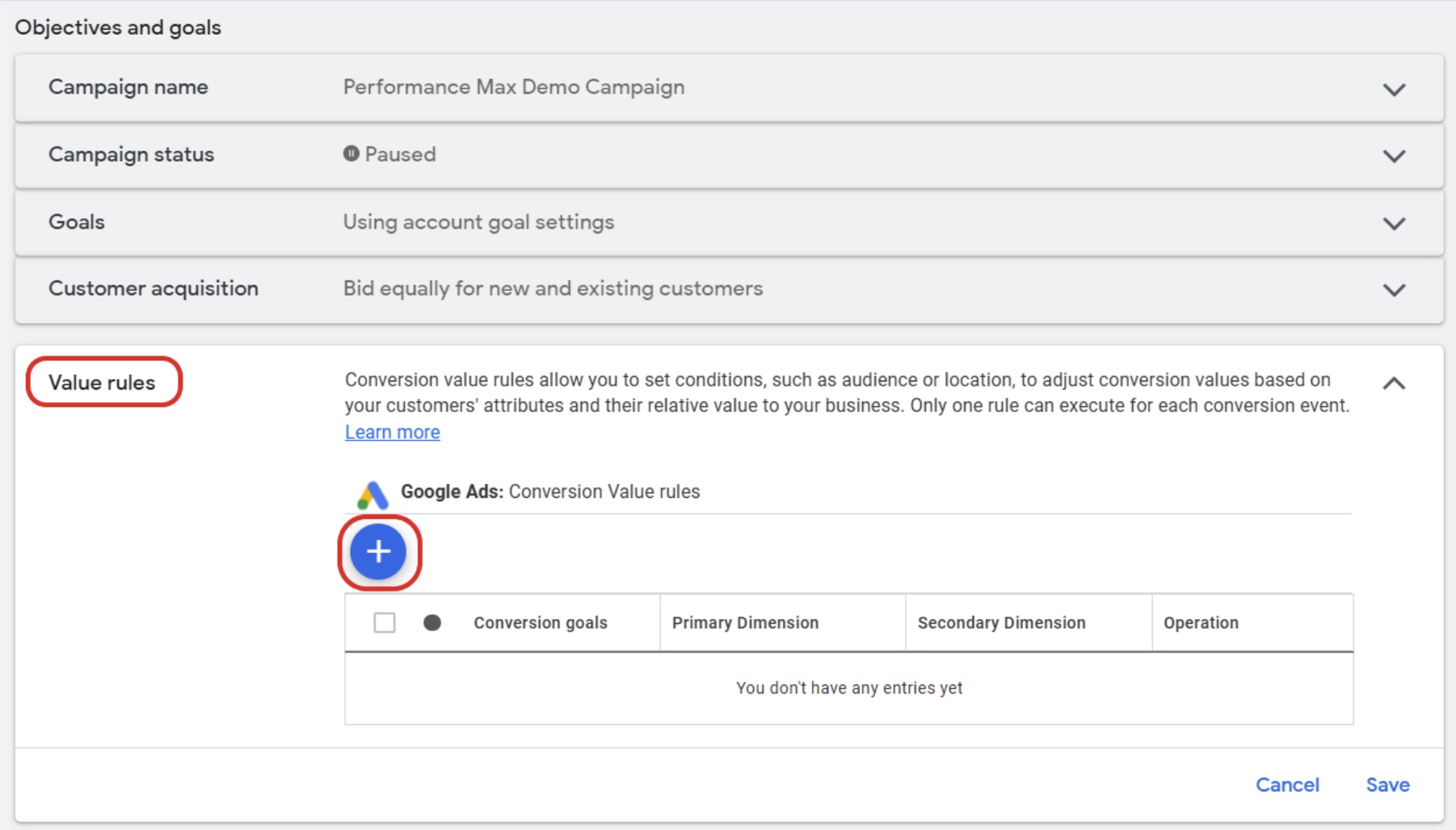Click the Primary Dimension column header
Image resolution: width=1456 pixels, height=830 pixels.
[745, 622]
